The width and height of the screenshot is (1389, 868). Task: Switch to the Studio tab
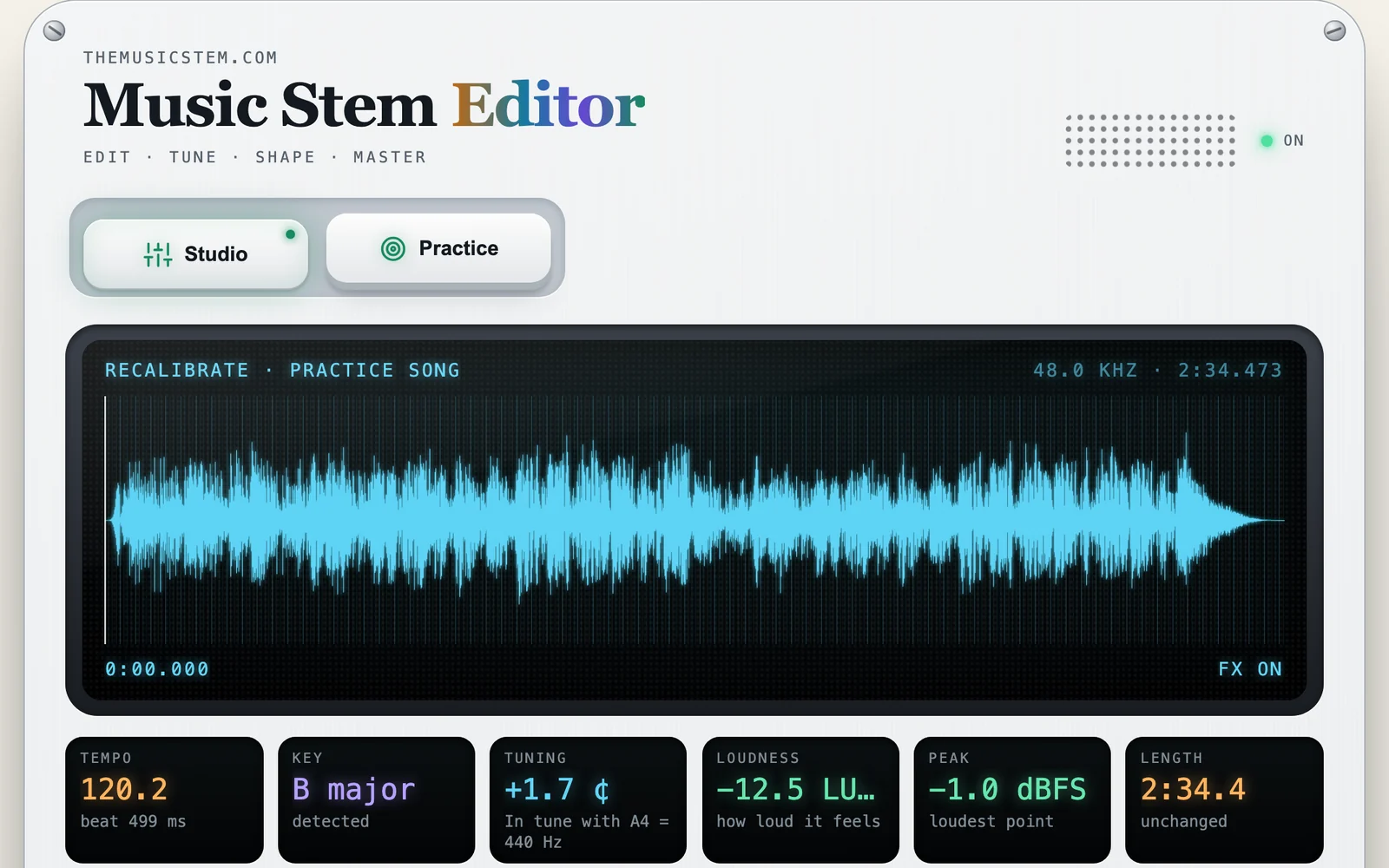pos(196,253)
